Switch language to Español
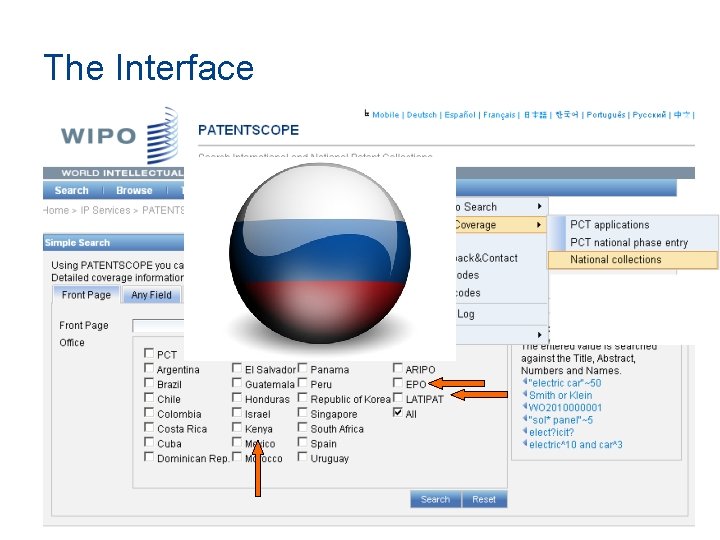 pyautogui.click(x=460, y=115)
